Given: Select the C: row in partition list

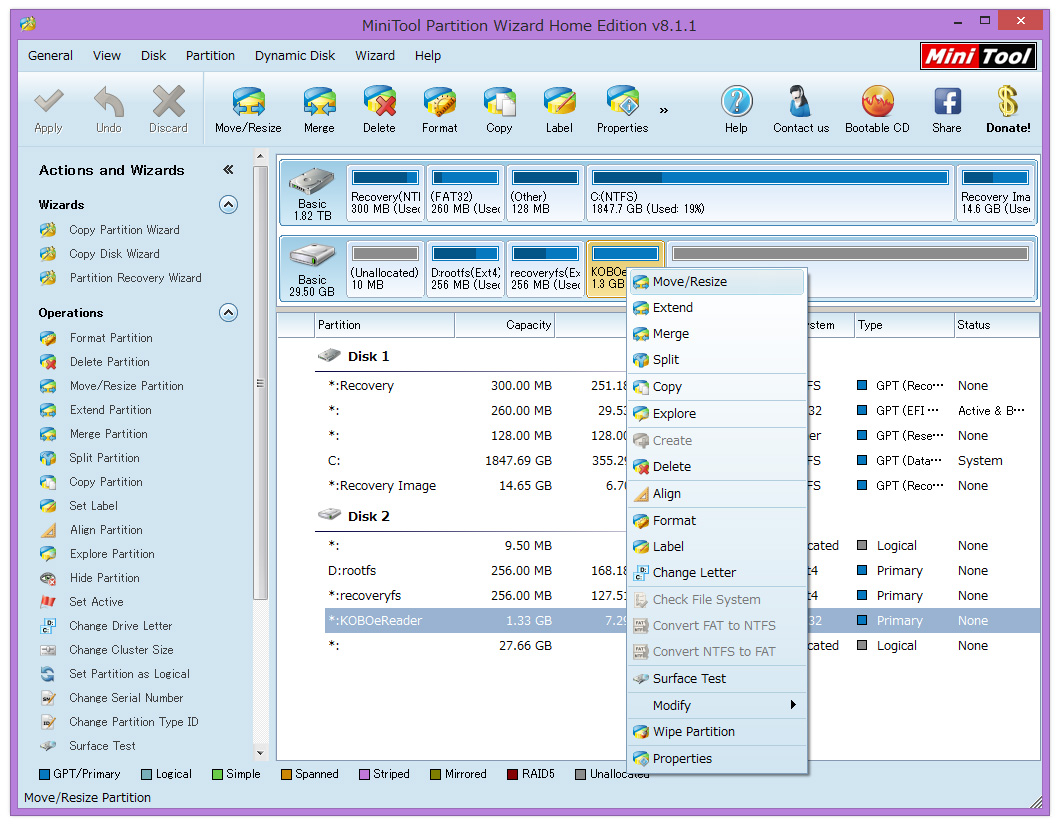Looking at the screenshot, I should point(681,461).
